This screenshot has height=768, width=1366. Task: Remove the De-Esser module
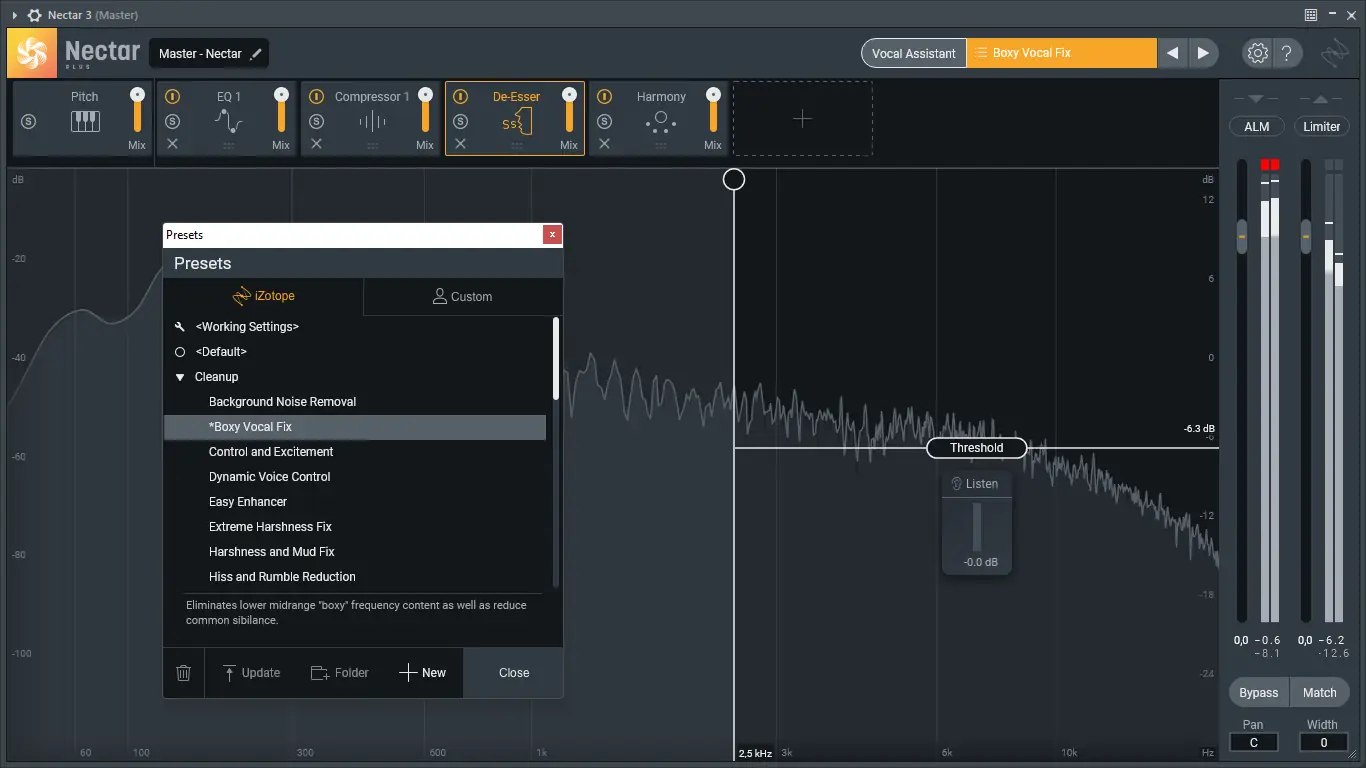pos(461,144)
